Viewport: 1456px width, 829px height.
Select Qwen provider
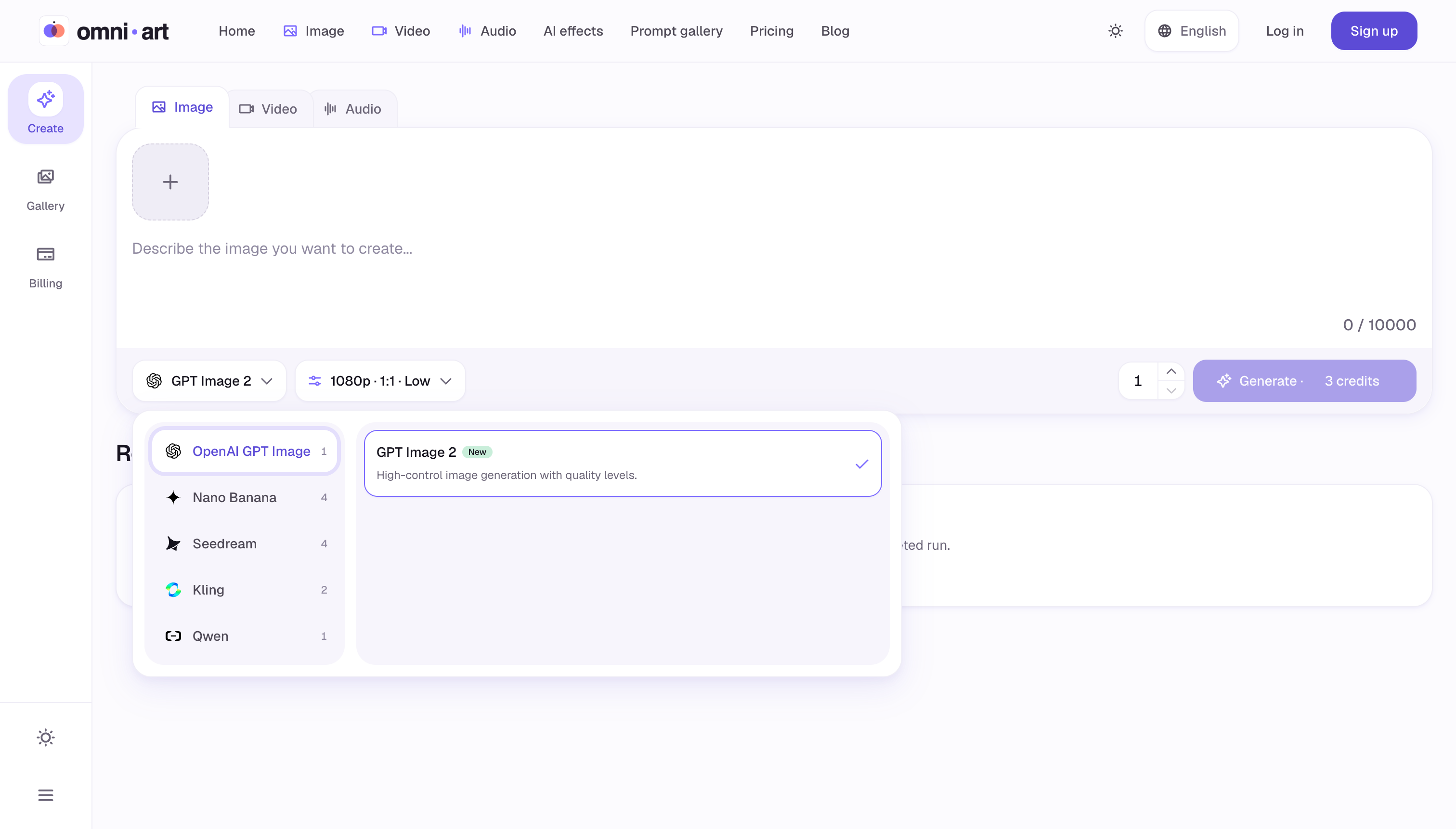pos(245,636)
